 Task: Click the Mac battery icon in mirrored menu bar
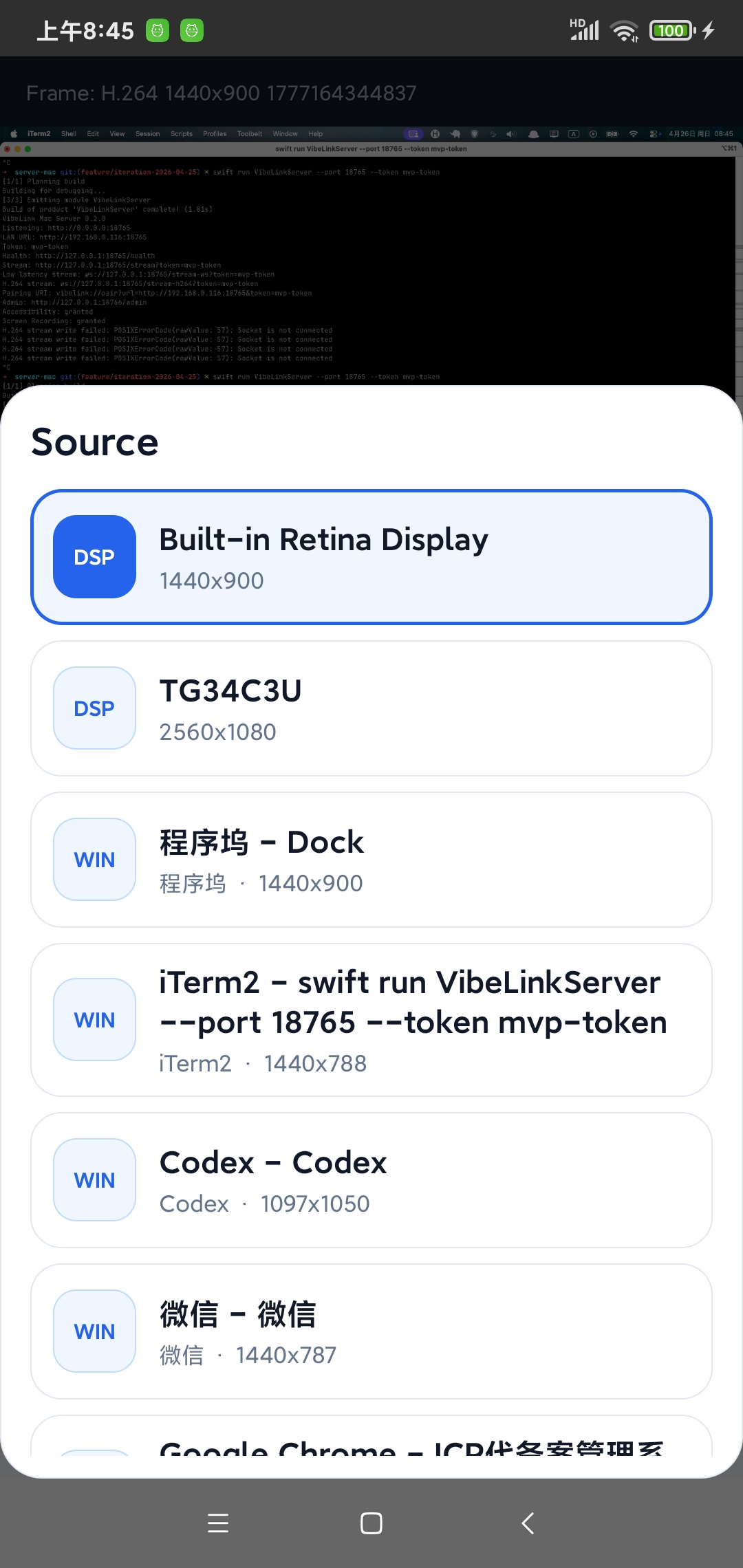coord(612,134)
